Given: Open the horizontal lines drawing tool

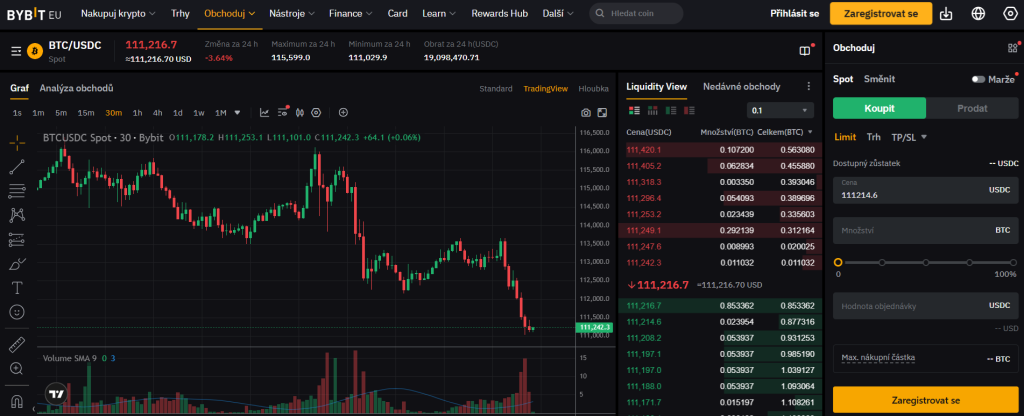Looking at the screenshot, I should (18, 191).
